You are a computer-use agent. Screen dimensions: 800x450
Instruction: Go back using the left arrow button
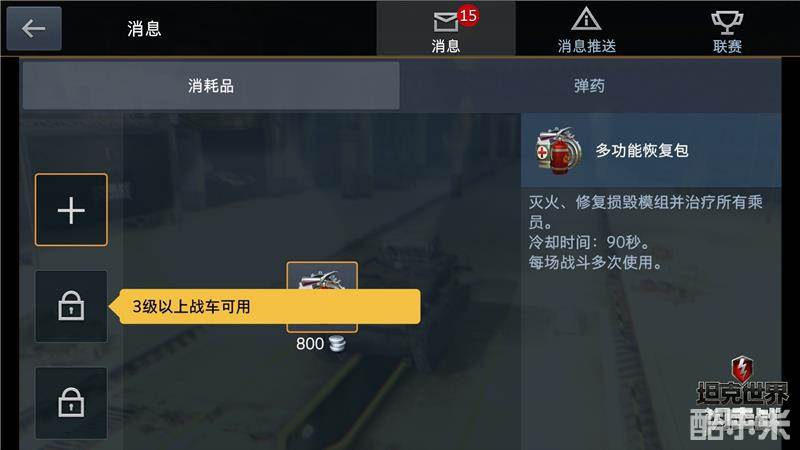[34, 28]
